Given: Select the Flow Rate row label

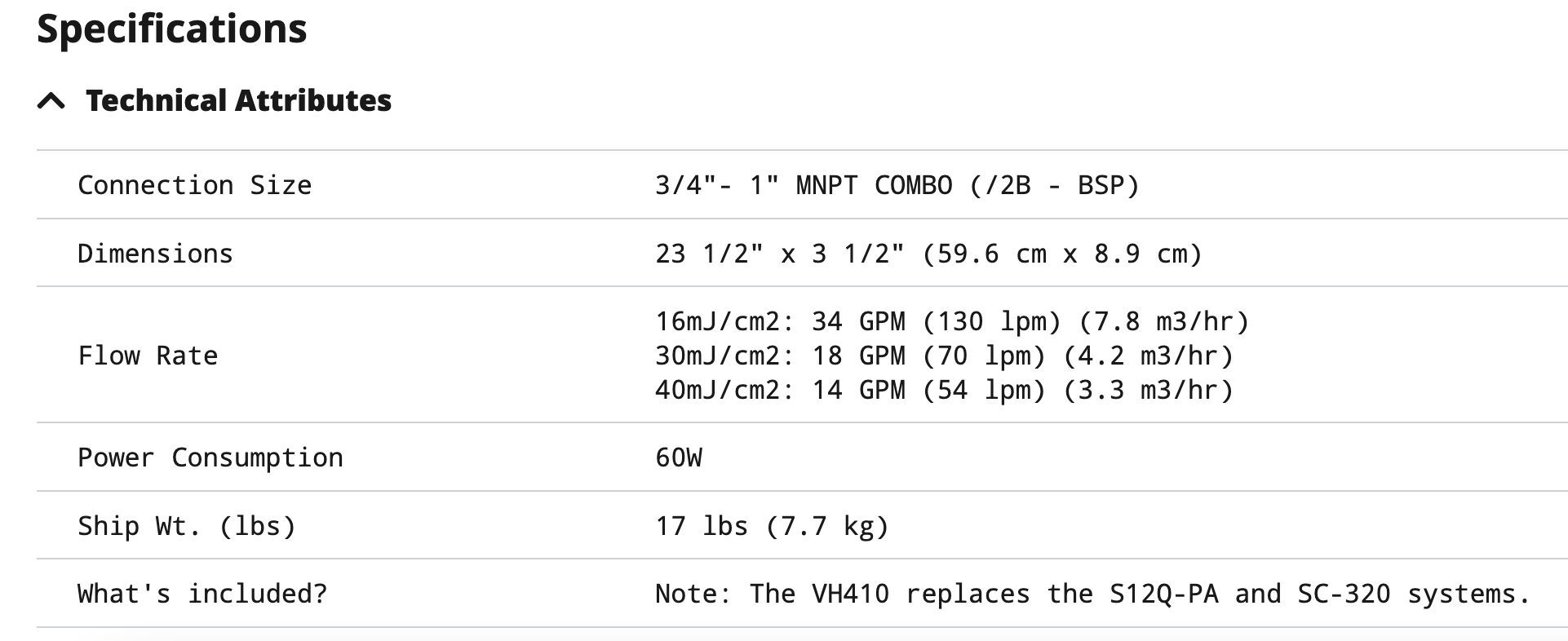Looking at the screenshot, I should coord(148,356).
